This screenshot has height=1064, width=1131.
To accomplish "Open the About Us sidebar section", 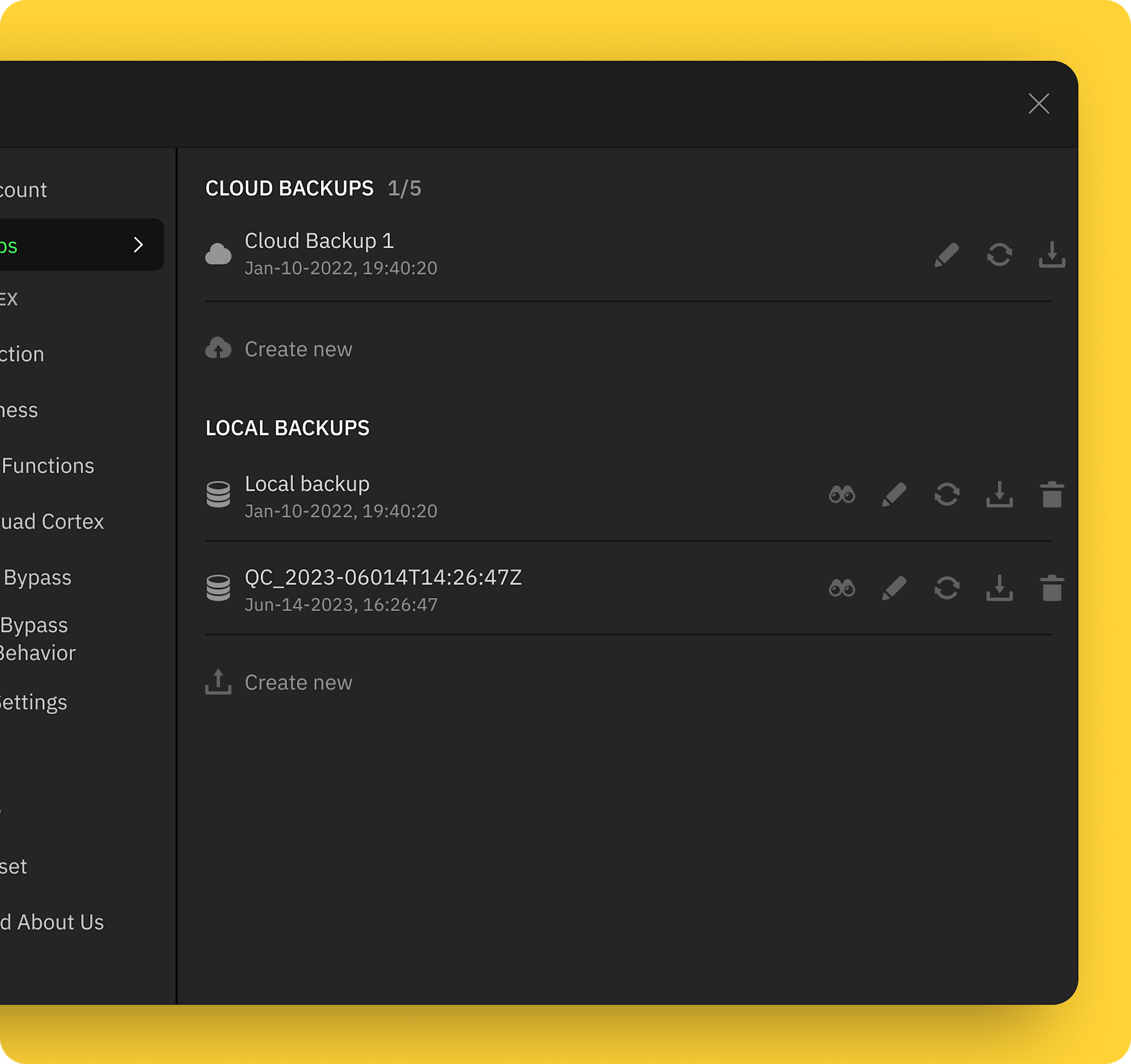I will [x=59, y=923].
